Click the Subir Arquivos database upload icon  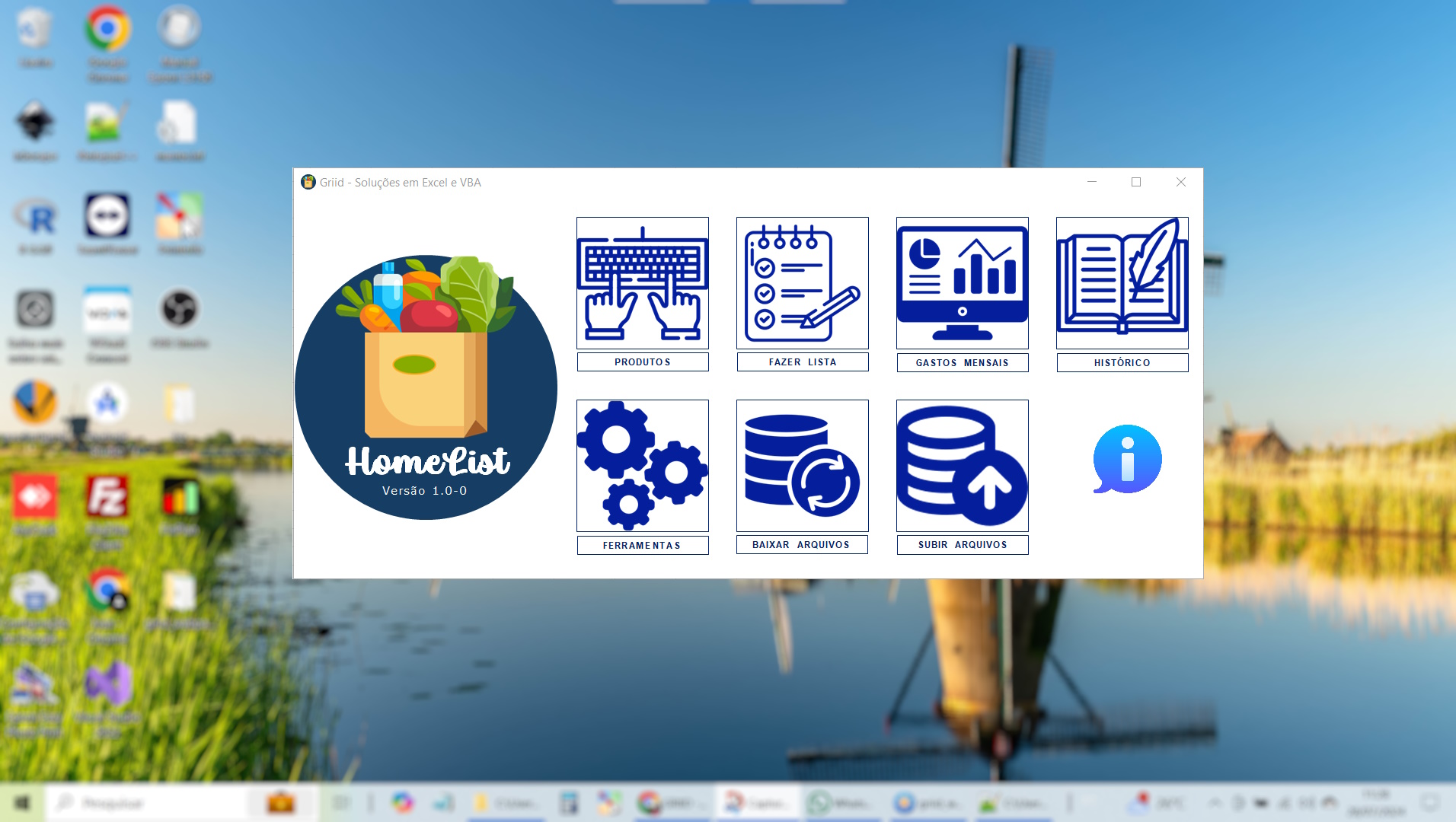[962, 466]
